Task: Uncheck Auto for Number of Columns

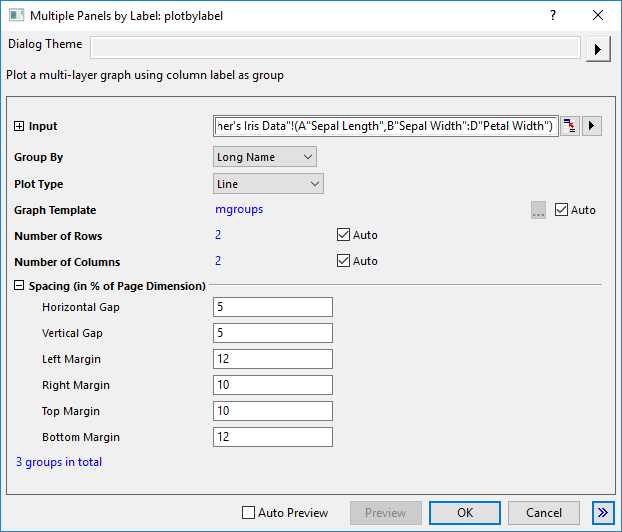Action: [x=344, y=261]
